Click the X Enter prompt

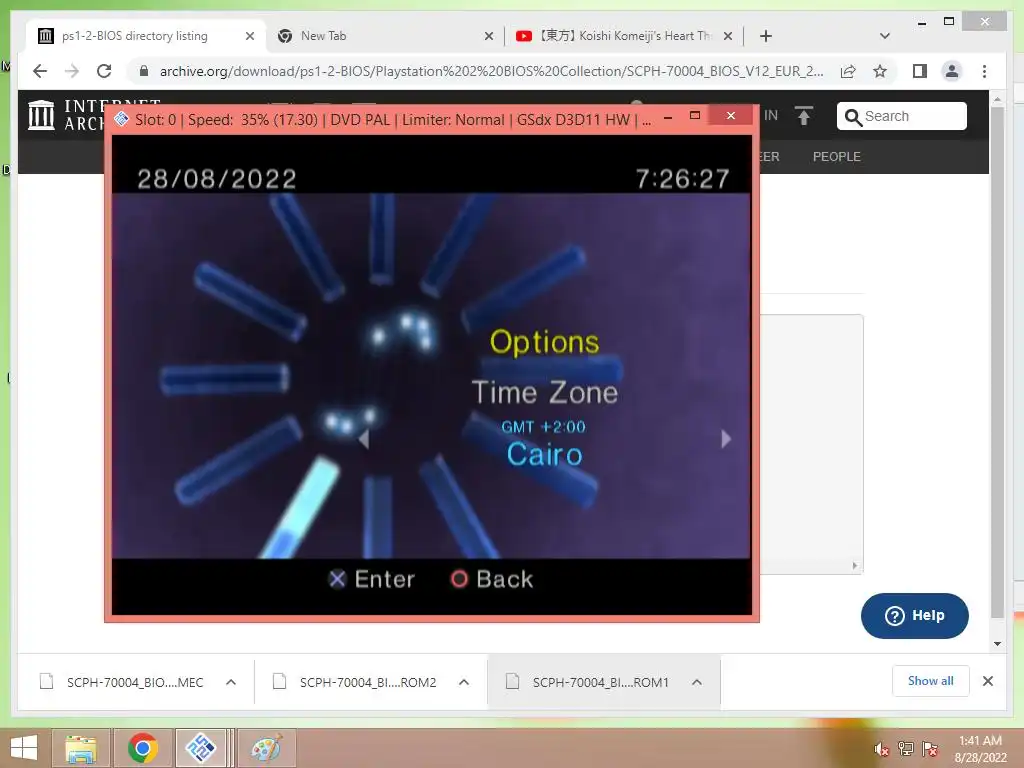pyautogui.click(x=371, y=579)
